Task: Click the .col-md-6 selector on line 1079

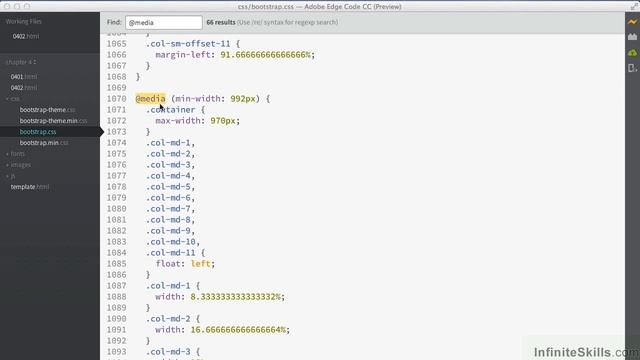Action: pos(168,198)
